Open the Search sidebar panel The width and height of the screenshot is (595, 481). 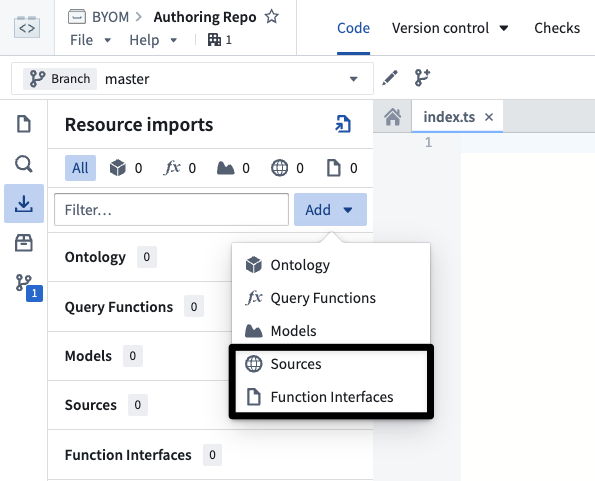(24, 164)
